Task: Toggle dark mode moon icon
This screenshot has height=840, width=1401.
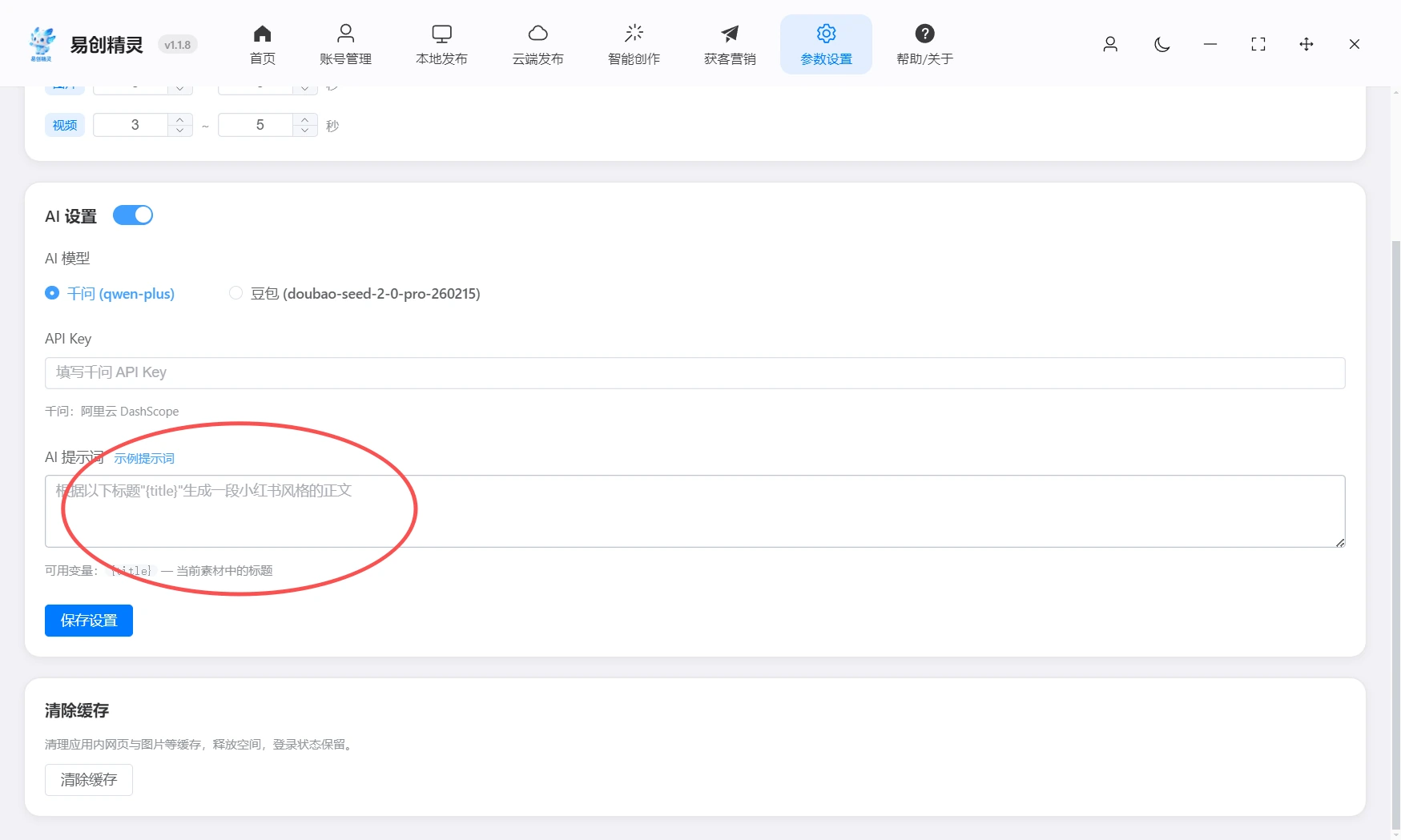Action: click(x=1162, y=44)
